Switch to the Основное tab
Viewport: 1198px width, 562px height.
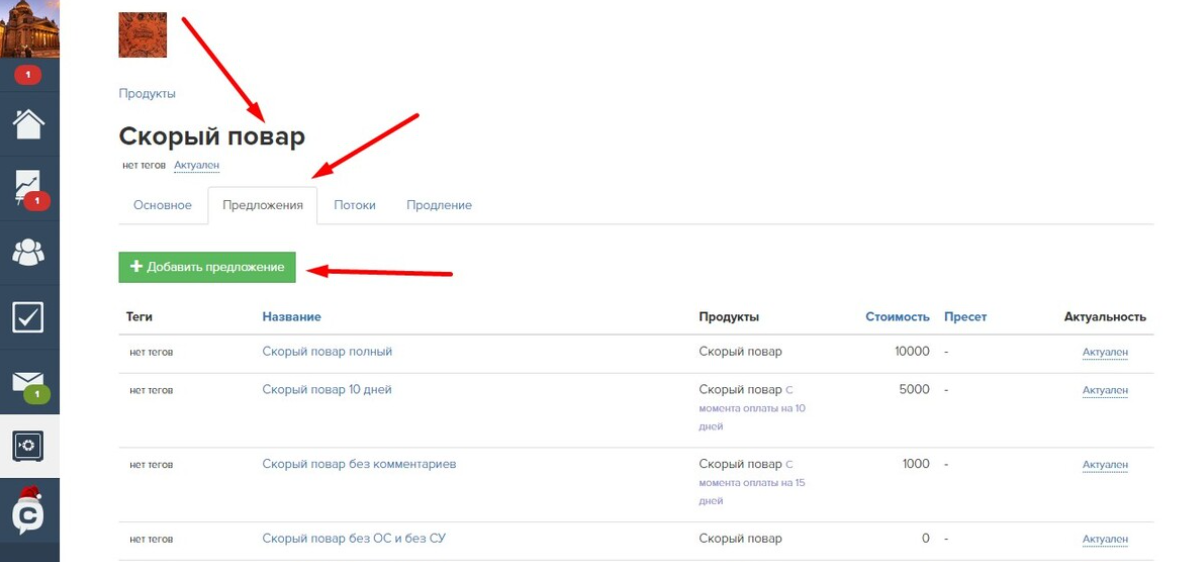pyautogui.click(x=163, y=205)
